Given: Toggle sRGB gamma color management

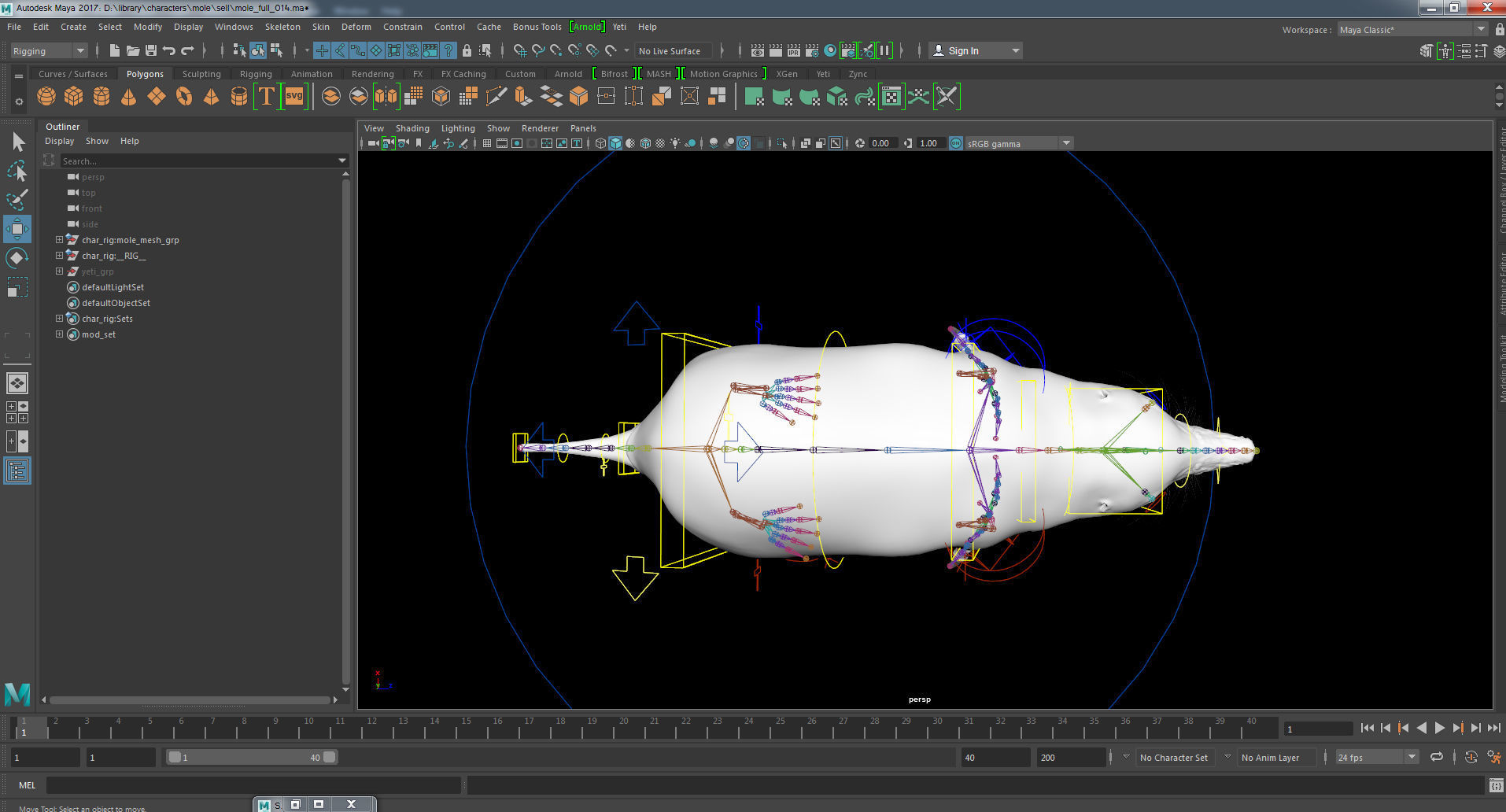Looking at the screenshot, I should [x=956, y=143].
